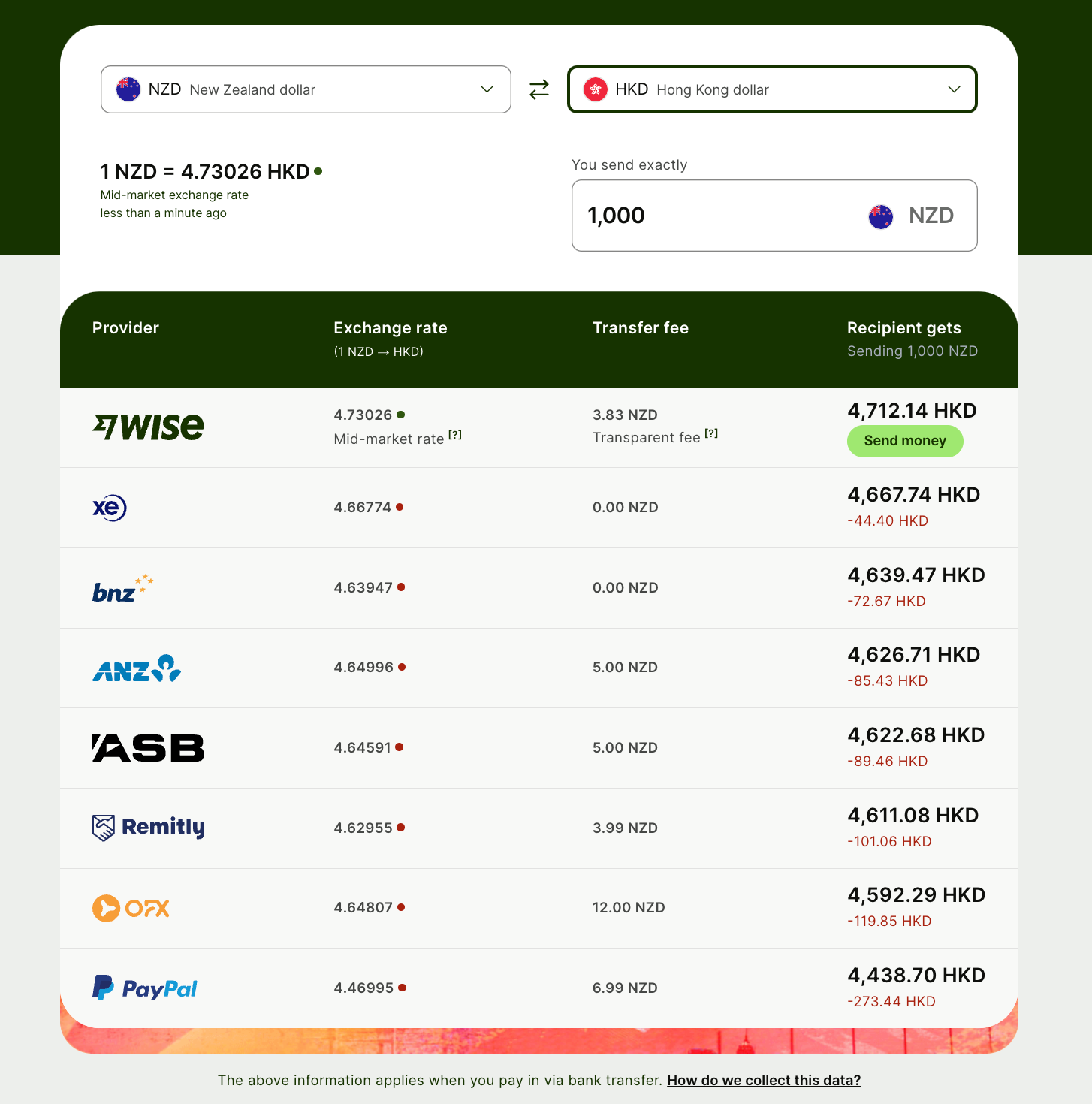Open the Mid-market rate [?] help tooltip
The width and height of the screenshot is (1092, 1104).
455,435
